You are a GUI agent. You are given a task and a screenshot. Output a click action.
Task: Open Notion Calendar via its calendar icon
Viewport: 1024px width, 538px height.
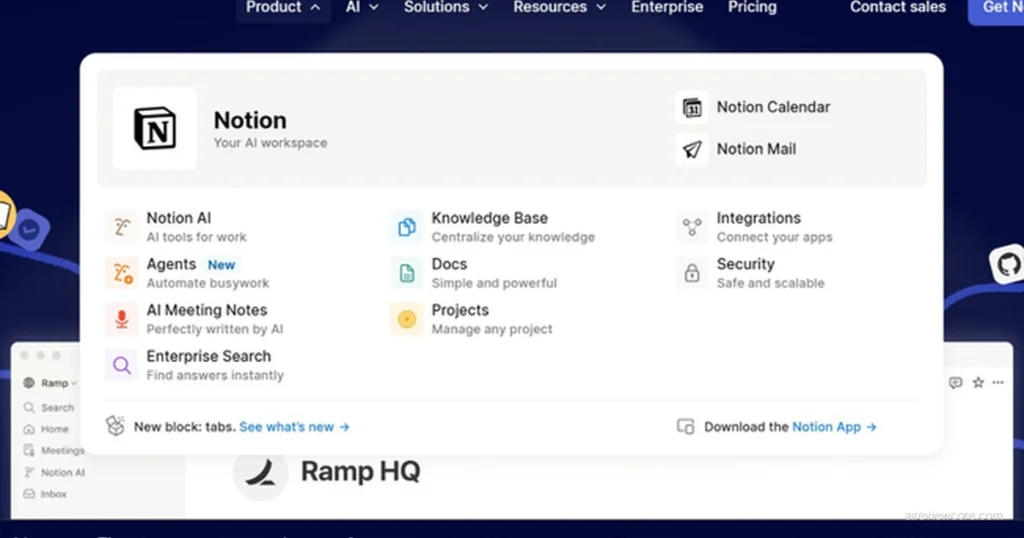[x=692, y=107]
